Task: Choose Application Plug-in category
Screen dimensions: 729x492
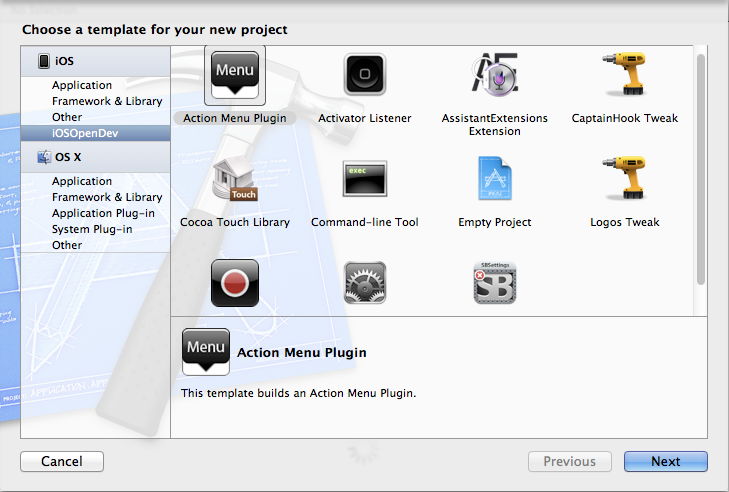Action: tap(95, 213)
